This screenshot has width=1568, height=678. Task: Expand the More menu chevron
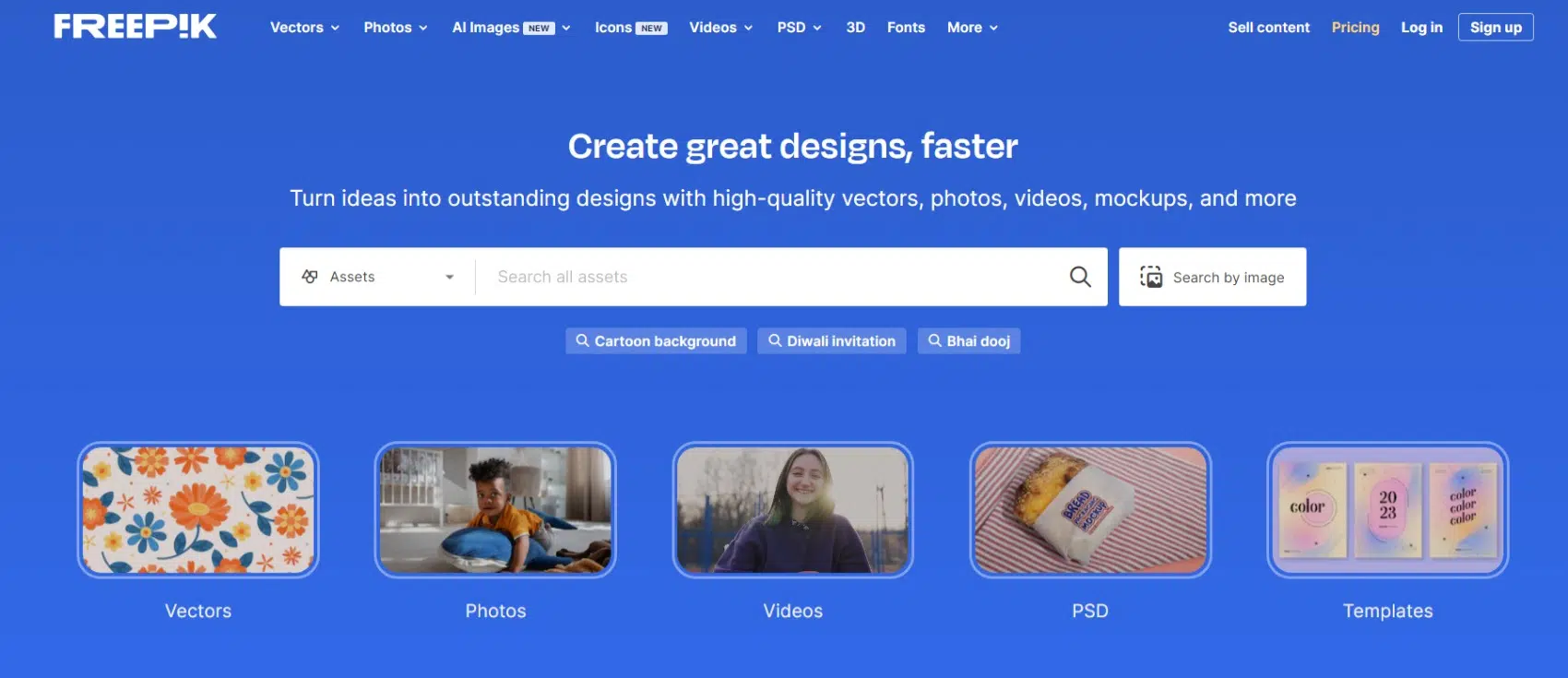tap(994, 29)
